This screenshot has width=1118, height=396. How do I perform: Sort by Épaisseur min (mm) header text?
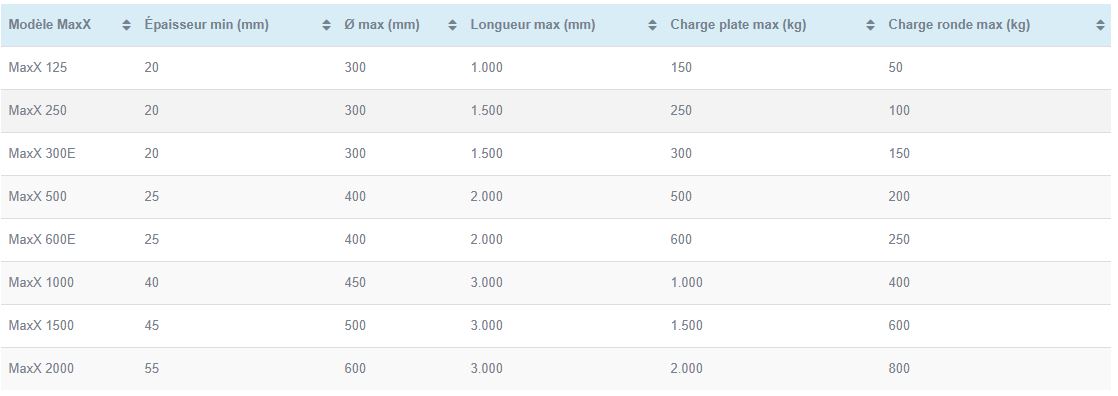(206, 25)
